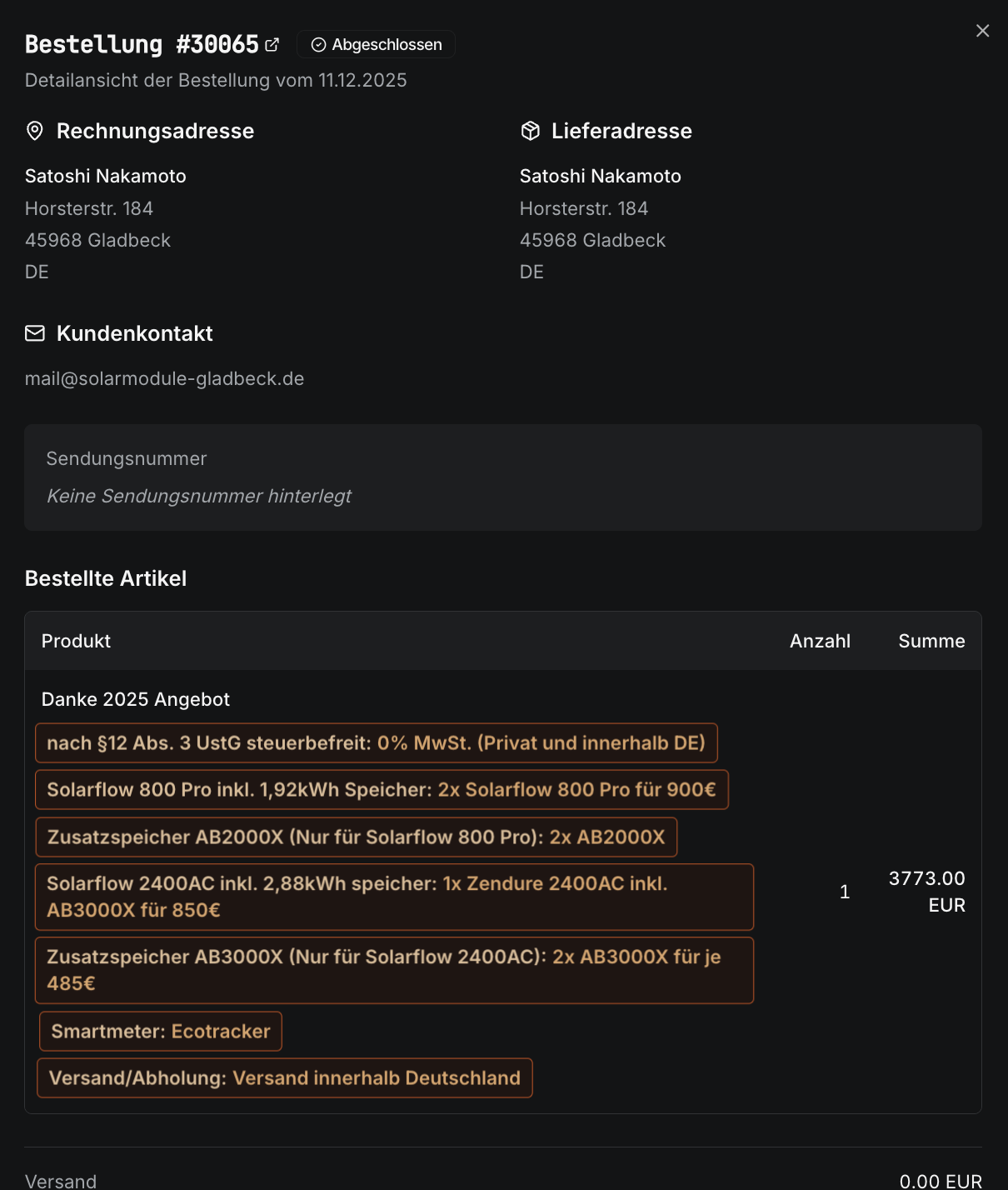1008x1190 pixels.
Task: Select the customer email mail@solarmodule-gladbeck.de
Action: [165, 378]
